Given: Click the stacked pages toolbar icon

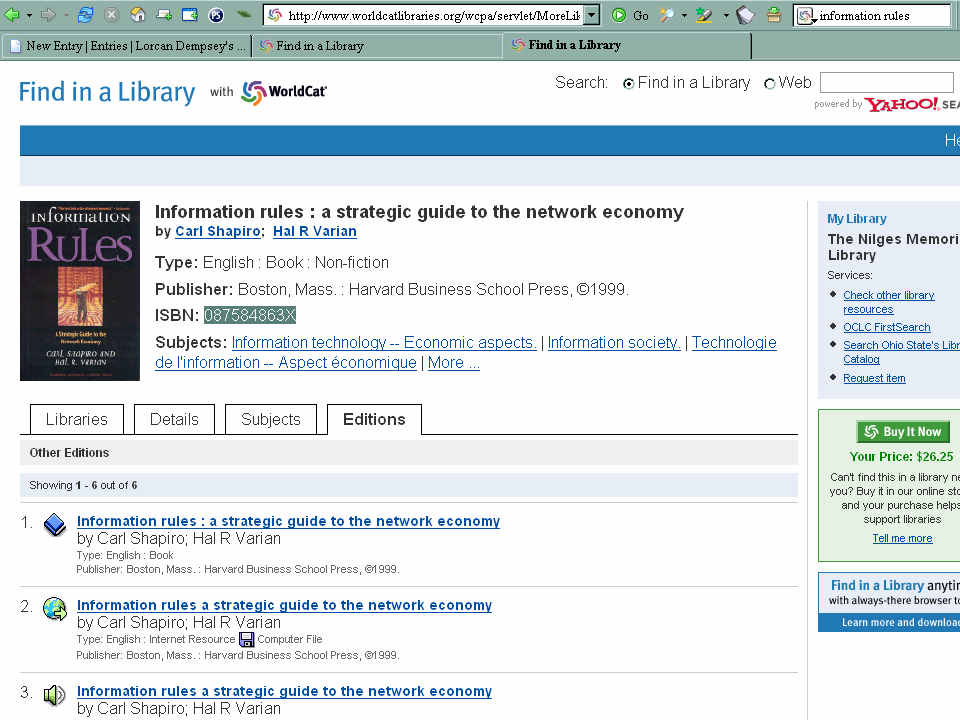Looking at the screenshot, I should 746,15.
